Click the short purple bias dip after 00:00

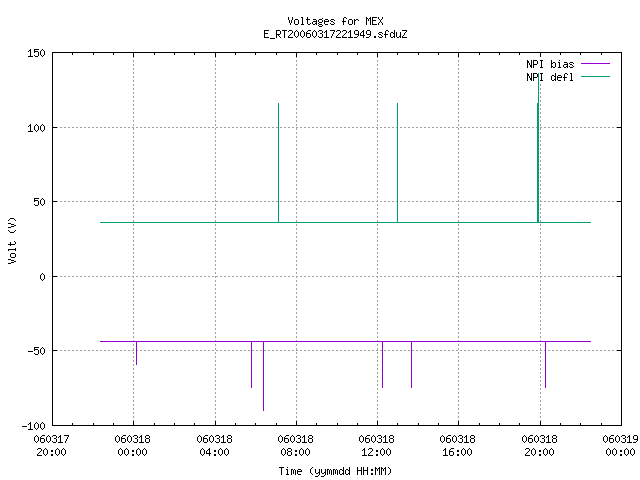(x=136, y=353)
